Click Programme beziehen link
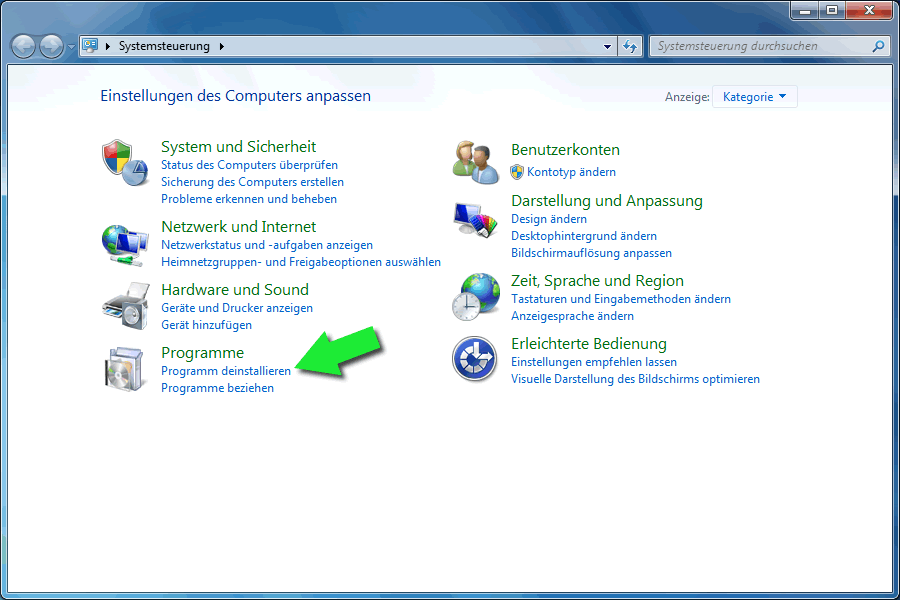 pos(217,388)
